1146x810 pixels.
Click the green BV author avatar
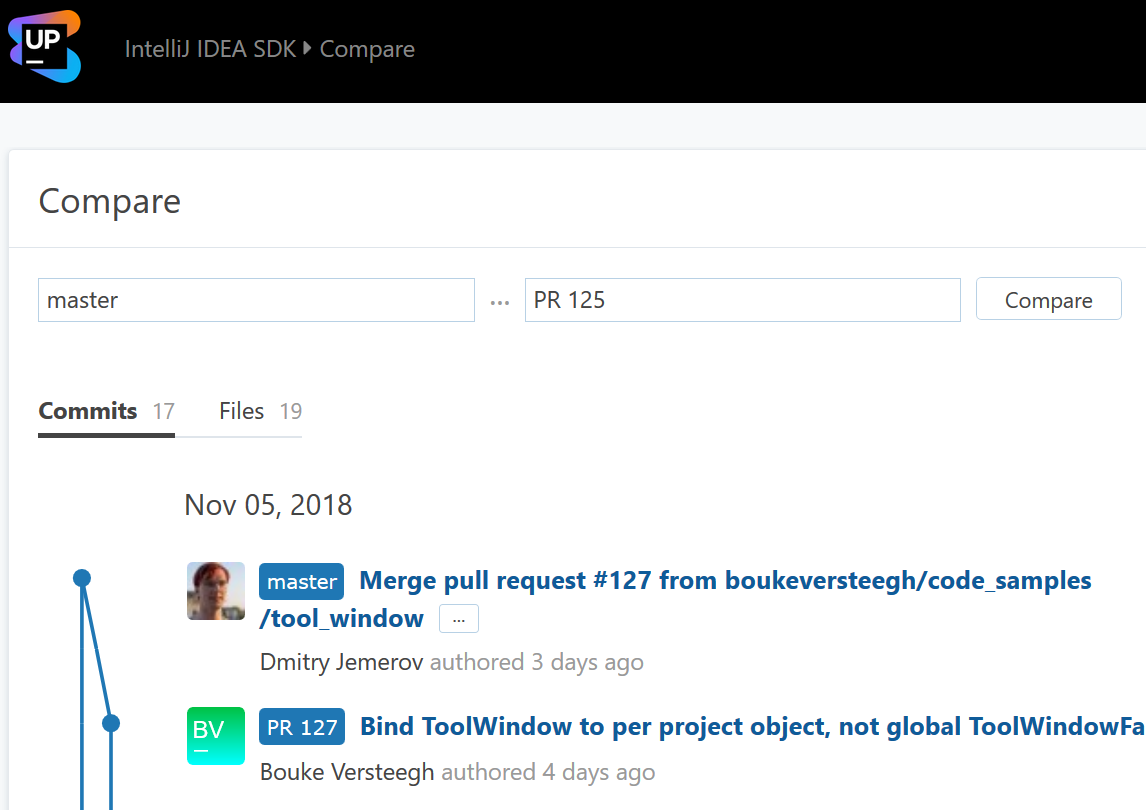[216, 736]
